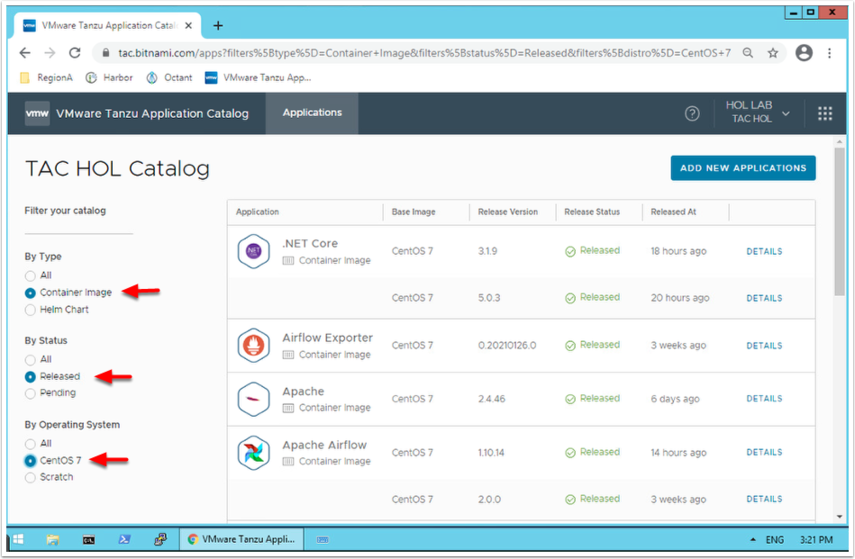Open DETAILS for Apache 2.4.46
This screenshot has width=855, height=559.
tap(764, 399)
